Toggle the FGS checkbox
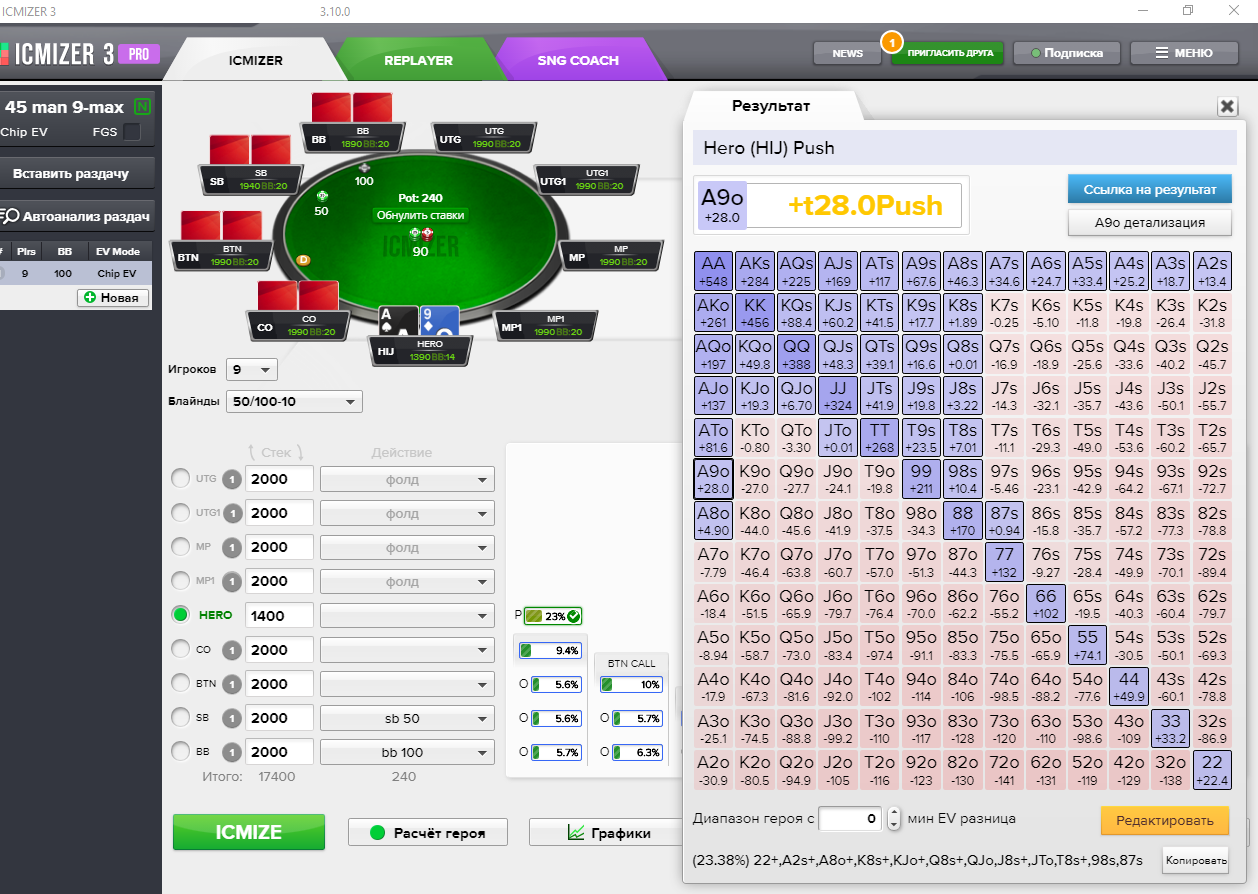The image size is (1258, 894). coord(132,132)
